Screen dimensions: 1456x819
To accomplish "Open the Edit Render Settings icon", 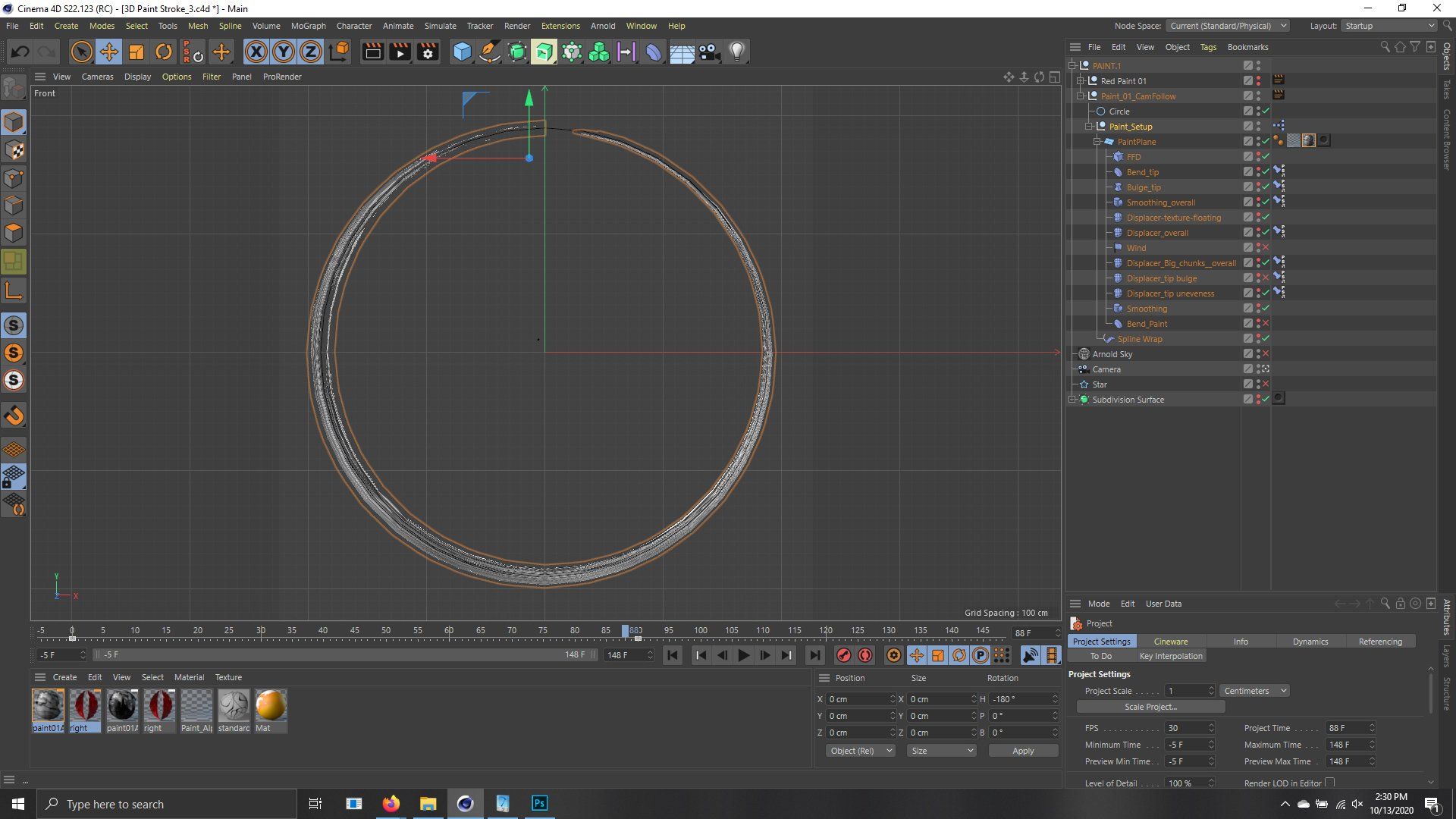I will (x=428, y=52).
